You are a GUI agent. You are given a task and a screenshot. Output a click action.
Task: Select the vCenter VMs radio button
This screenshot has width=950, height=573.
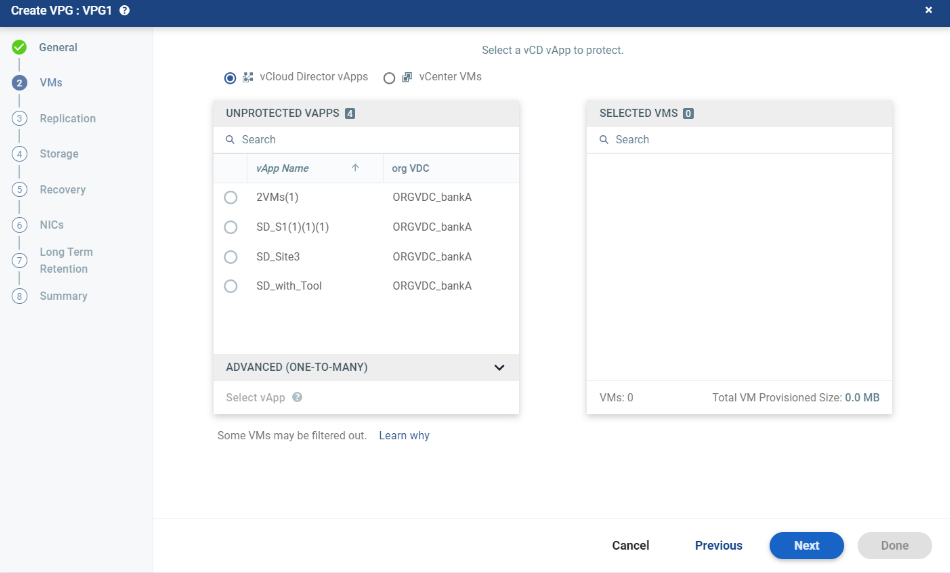pyautogui.click(x=389, y=78)
